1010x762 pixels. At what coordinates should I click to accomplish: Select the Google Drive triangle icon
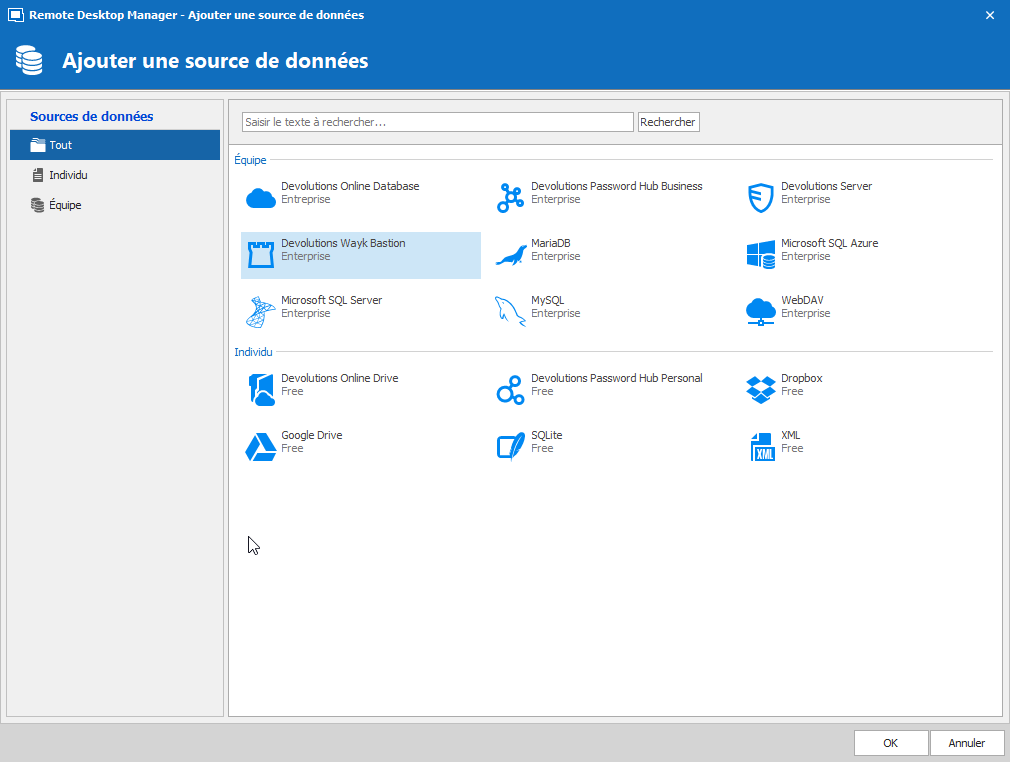(261, 447)
